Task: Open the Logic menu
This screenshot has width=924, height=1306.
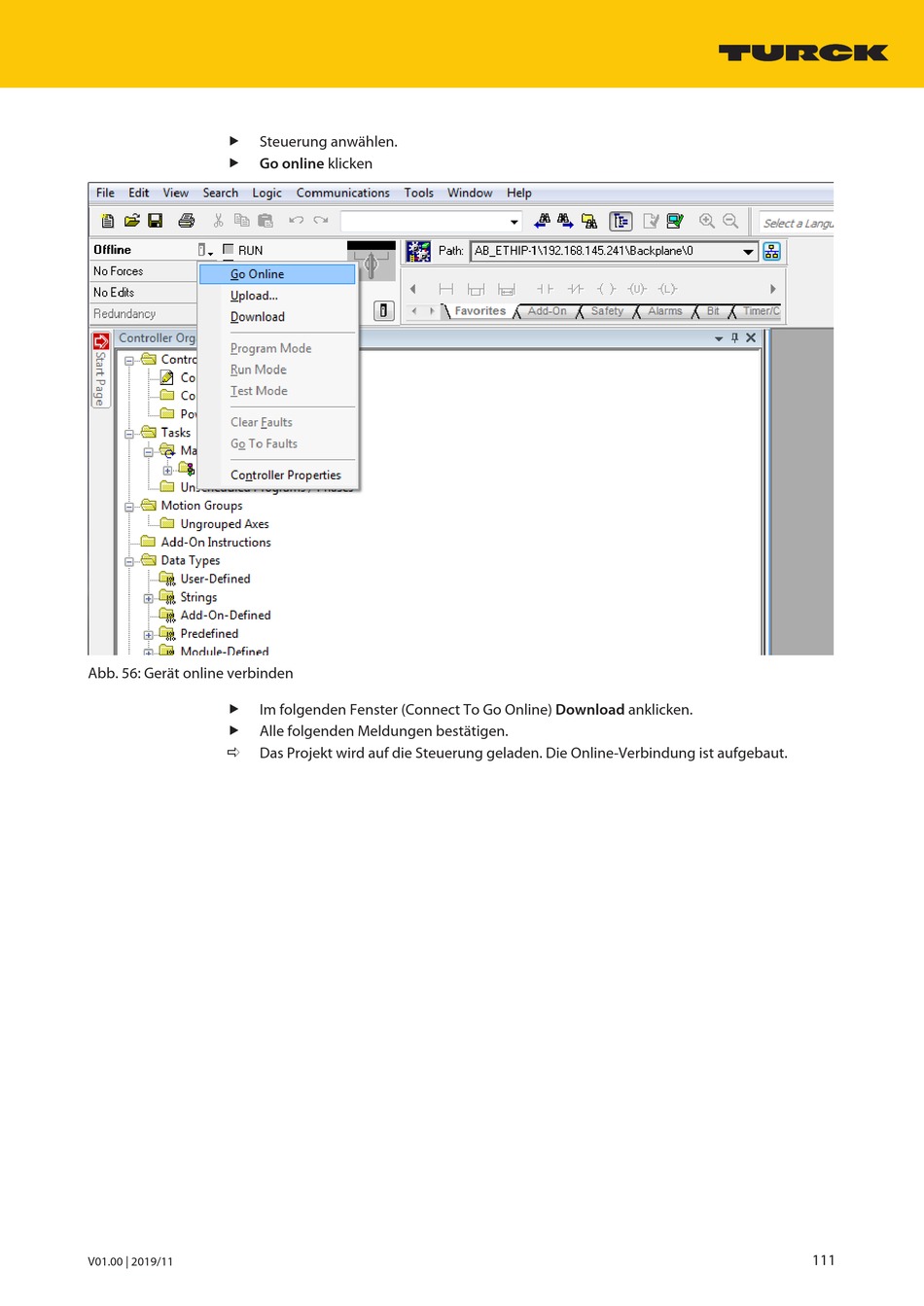Action: tap(267, 193)
